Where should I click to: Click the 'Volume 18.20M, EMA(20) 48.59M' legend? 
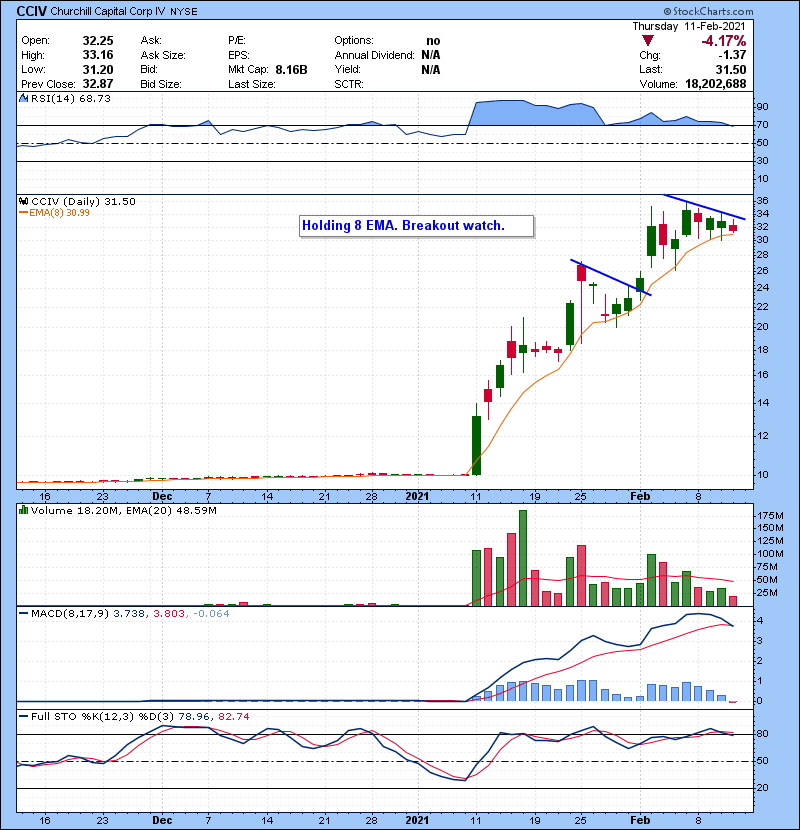click(124, 511)
